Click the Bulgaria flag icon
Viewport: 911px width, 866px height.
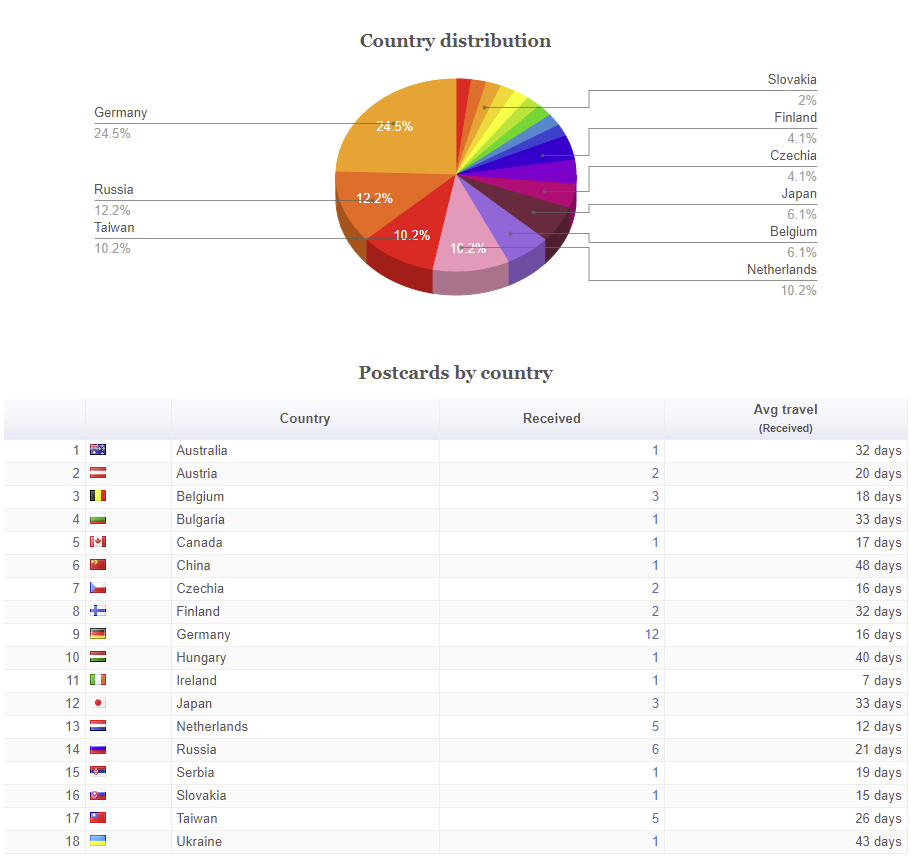[x=98, y=519]
